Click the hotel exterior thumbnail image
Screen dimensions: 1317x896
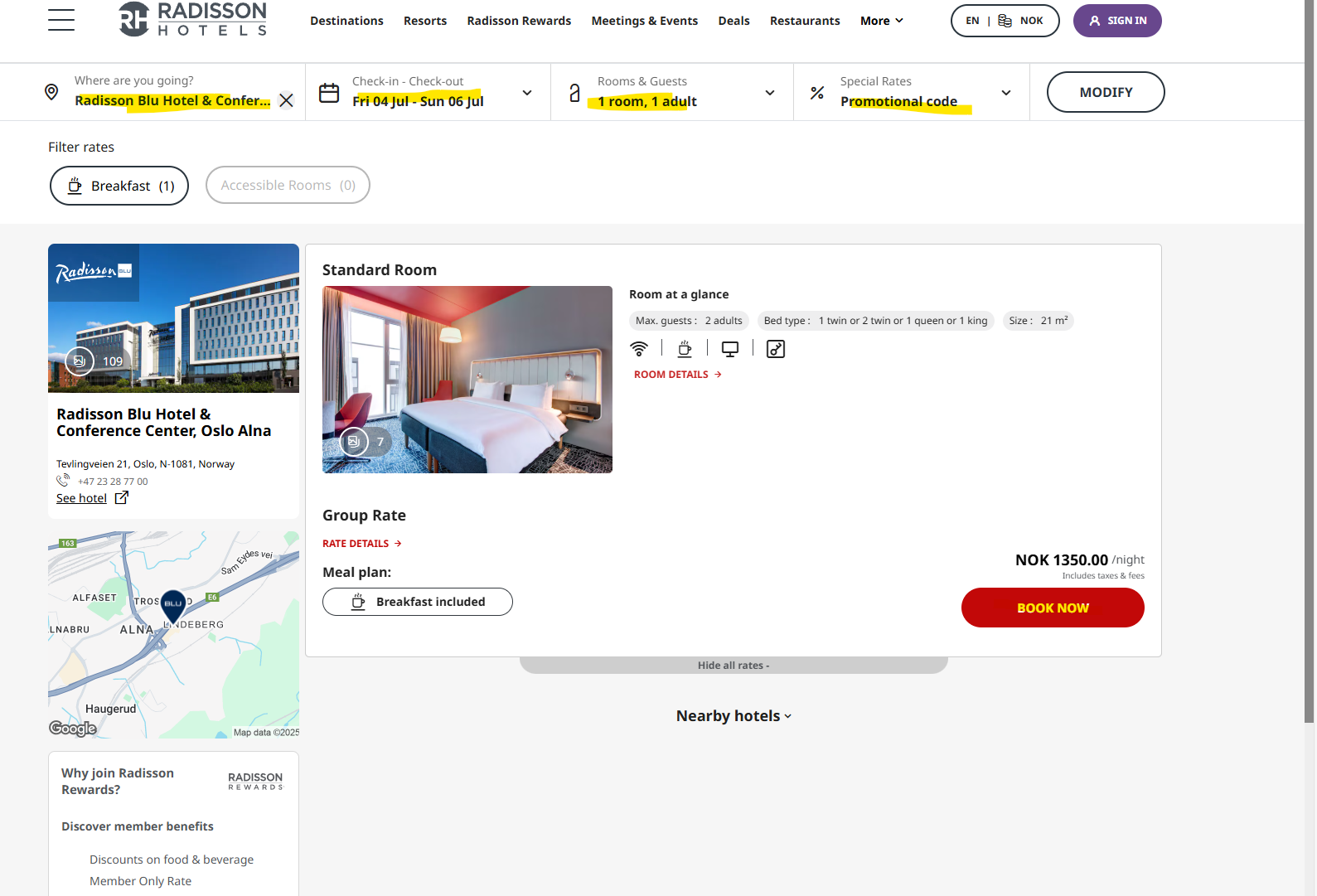[173, 318]
